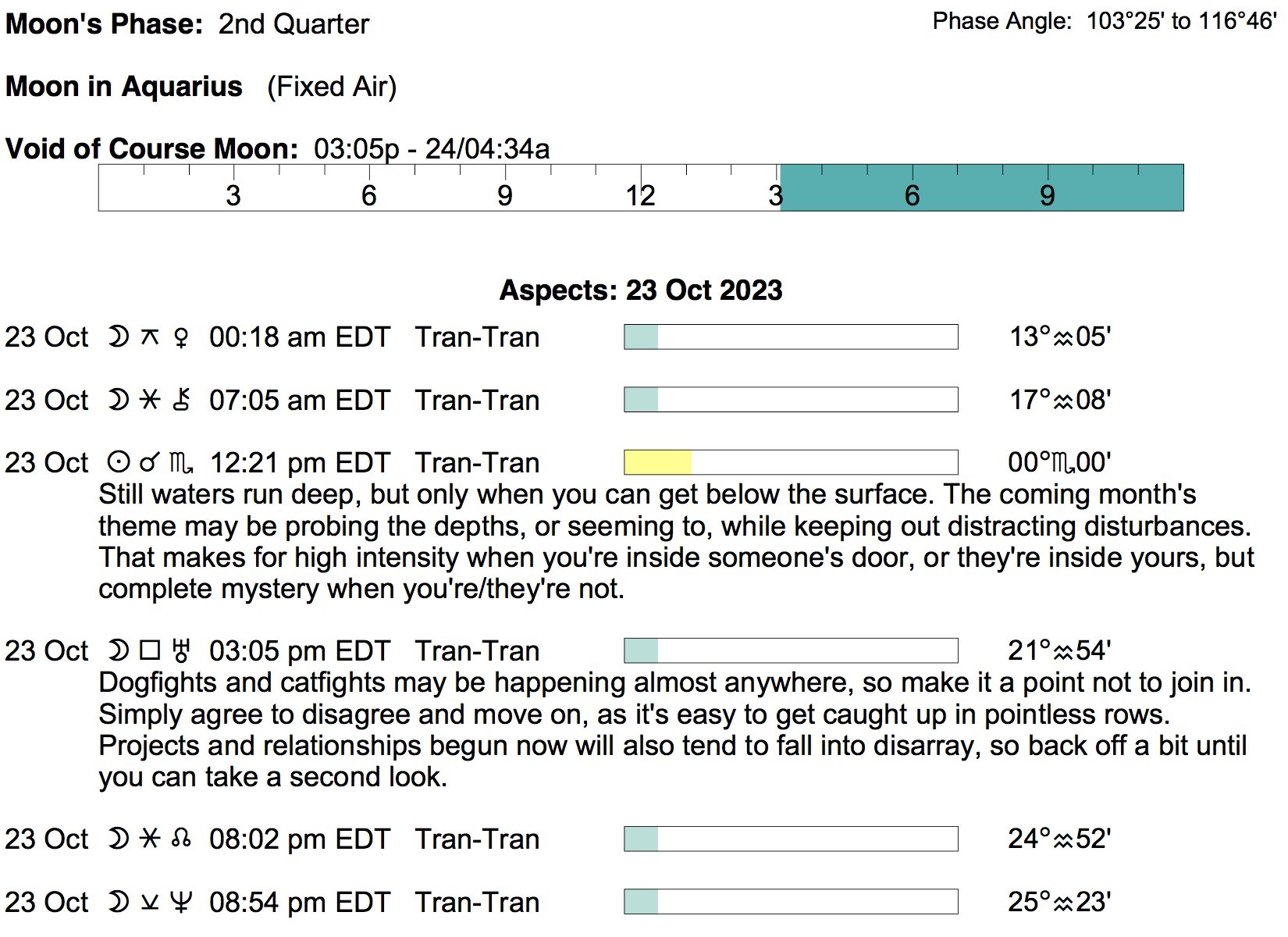The height and width of the screenshot is (937, 1288).
Task: Select the North Node glyph at 08:02 pm
Action: point(181,839)
